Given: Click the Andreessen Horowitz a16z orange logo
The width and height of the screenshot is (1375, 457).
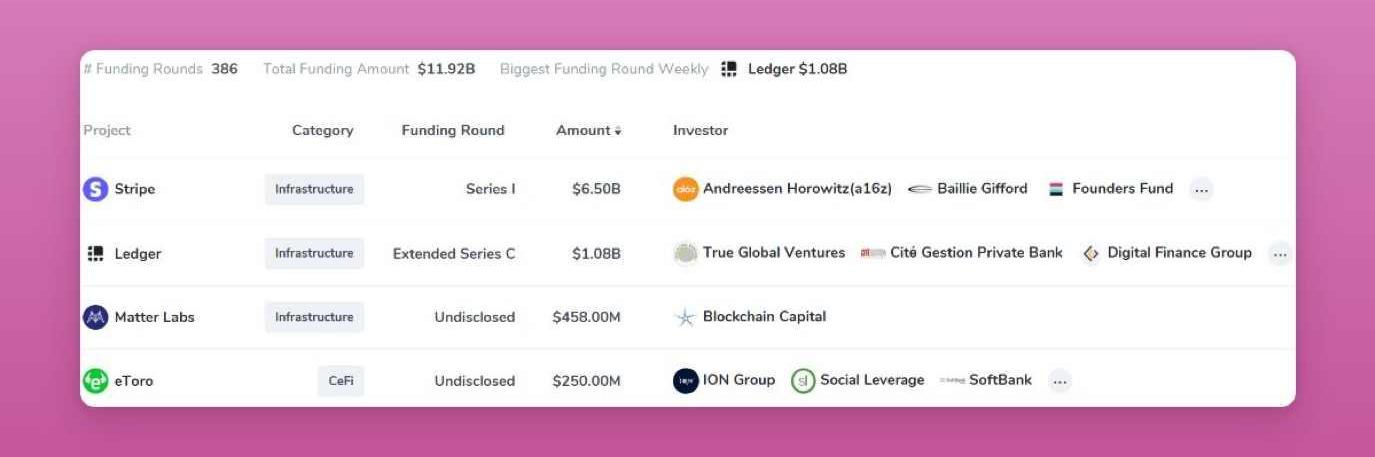Looking at the screenshot, I should [x=685, y=189].
